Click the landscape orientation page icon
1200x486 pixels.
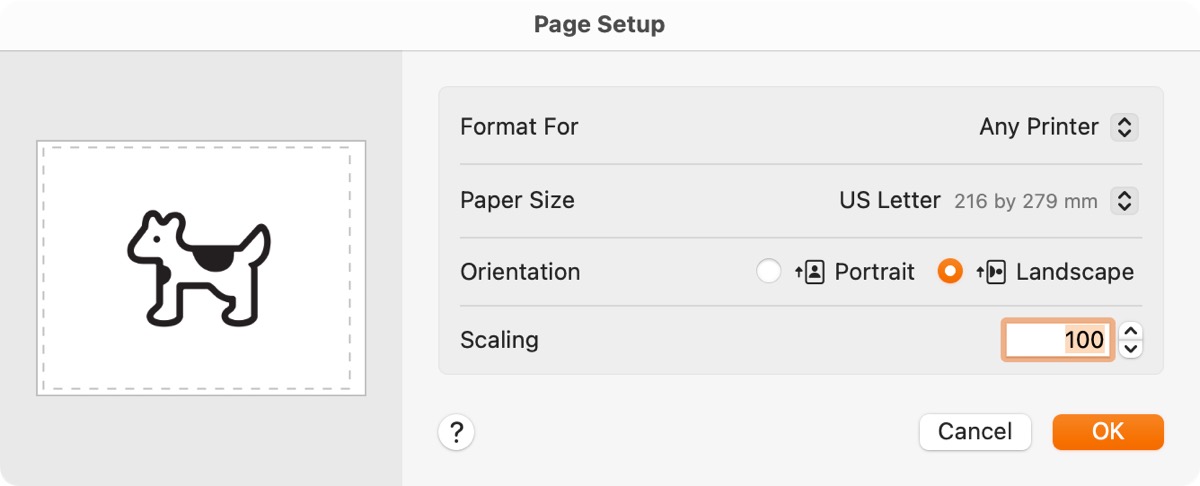pos(991,272)
